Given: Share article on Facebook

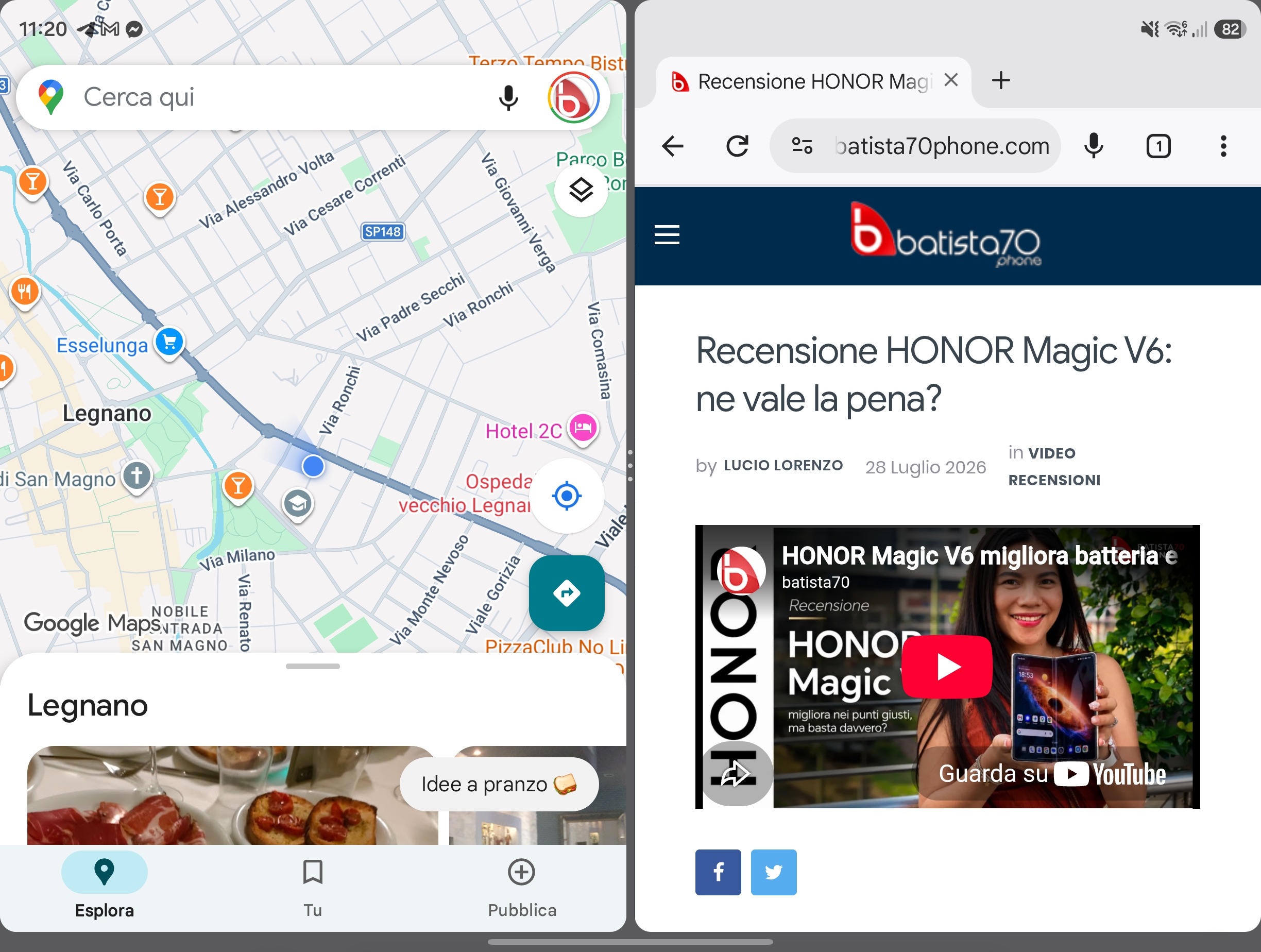Looking at the screenshot, I should point(718,873).
